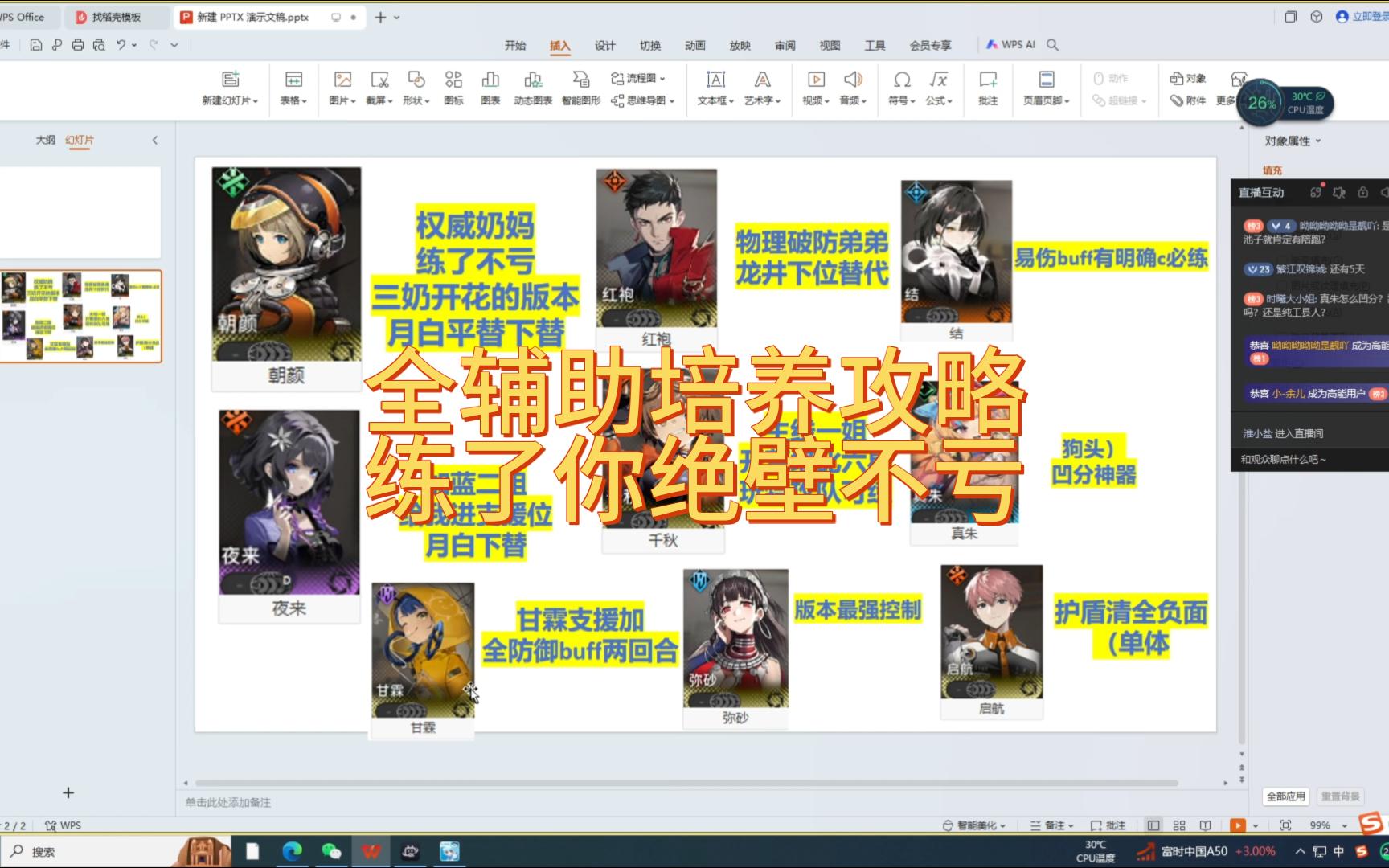This screenshot has height=868, width=1389.
Task: Click the 图片 picture icon
Action: pyautogui.click(x=342, y=80)
